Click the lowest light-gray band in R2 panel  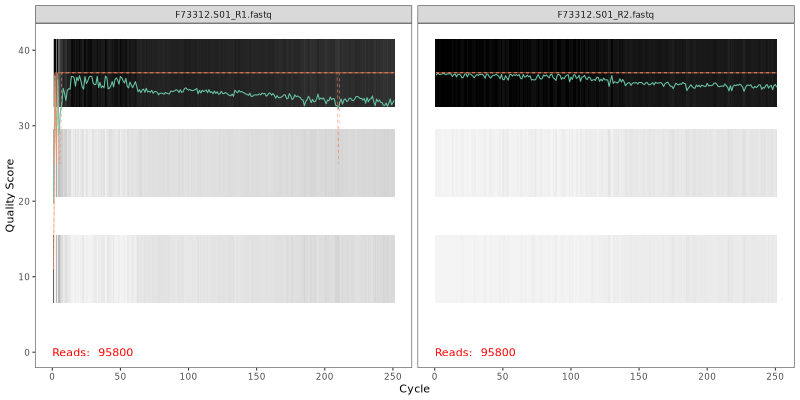point(605,269)
